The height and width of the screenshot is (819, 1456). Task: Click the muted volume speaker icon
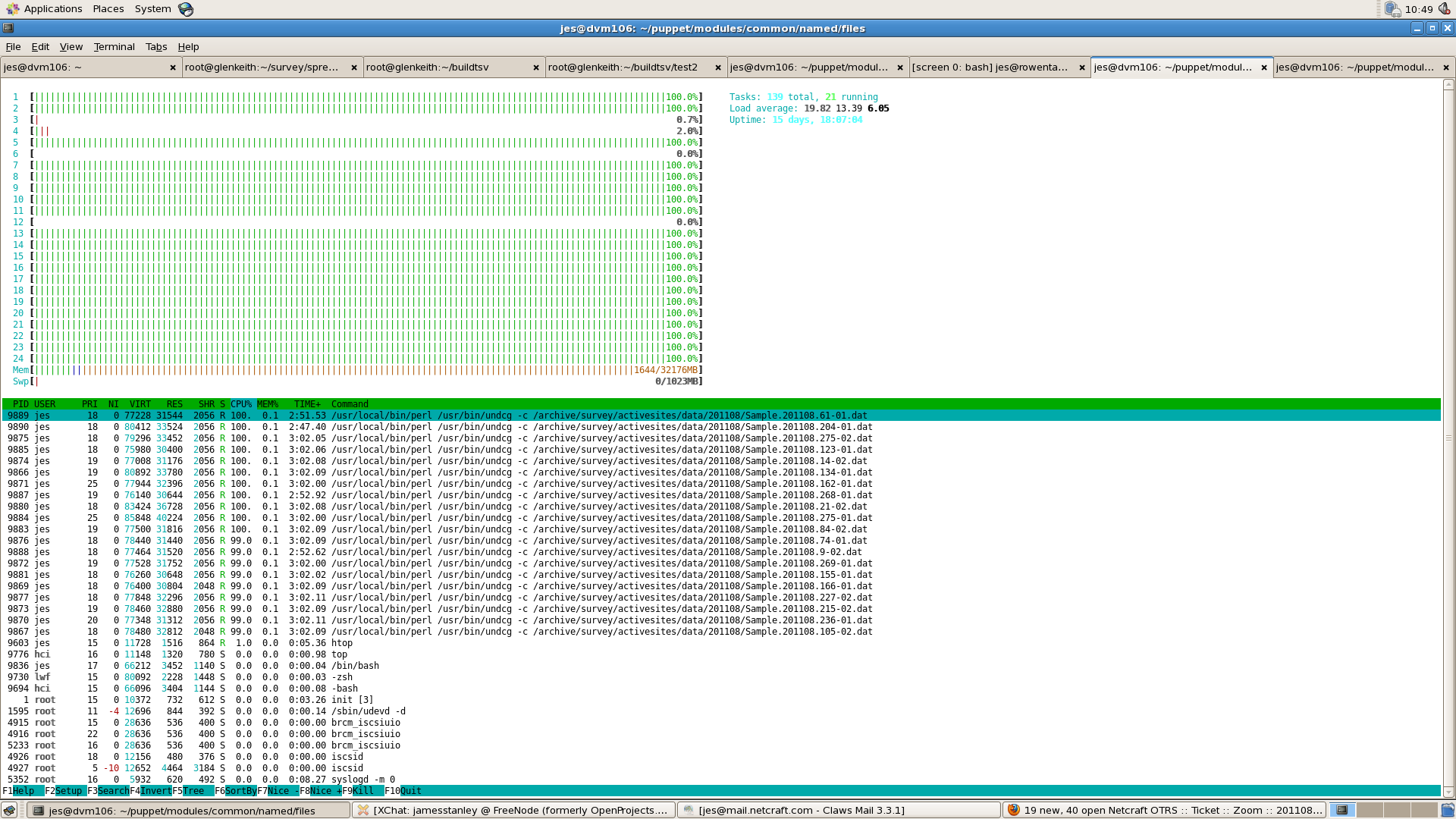coord(1444,9)
